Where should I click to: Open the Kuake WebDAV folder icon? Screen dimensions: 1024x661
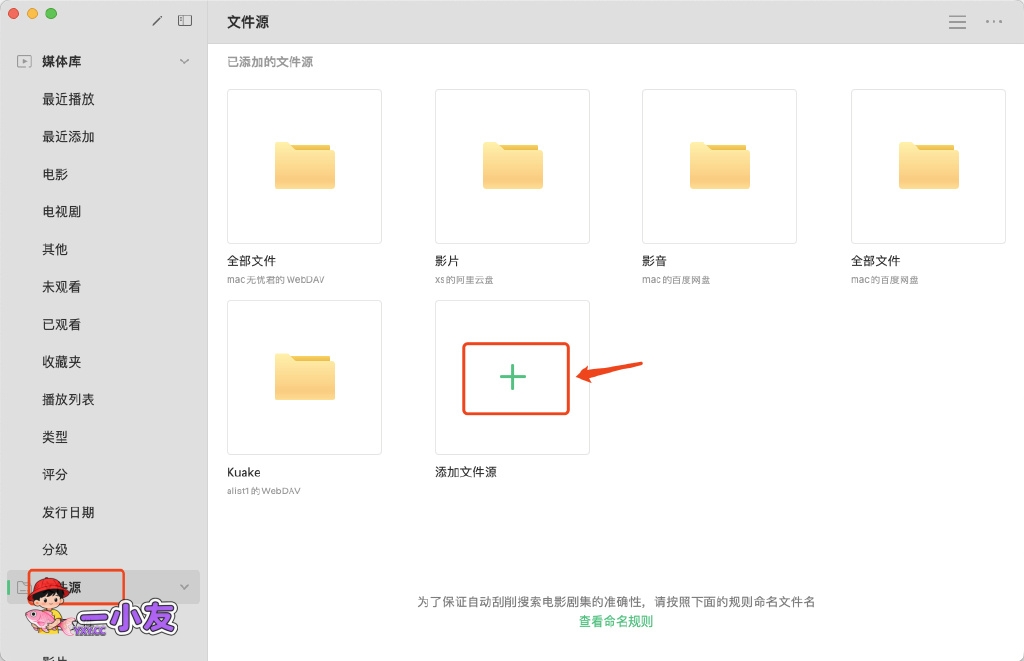[304, 377]
